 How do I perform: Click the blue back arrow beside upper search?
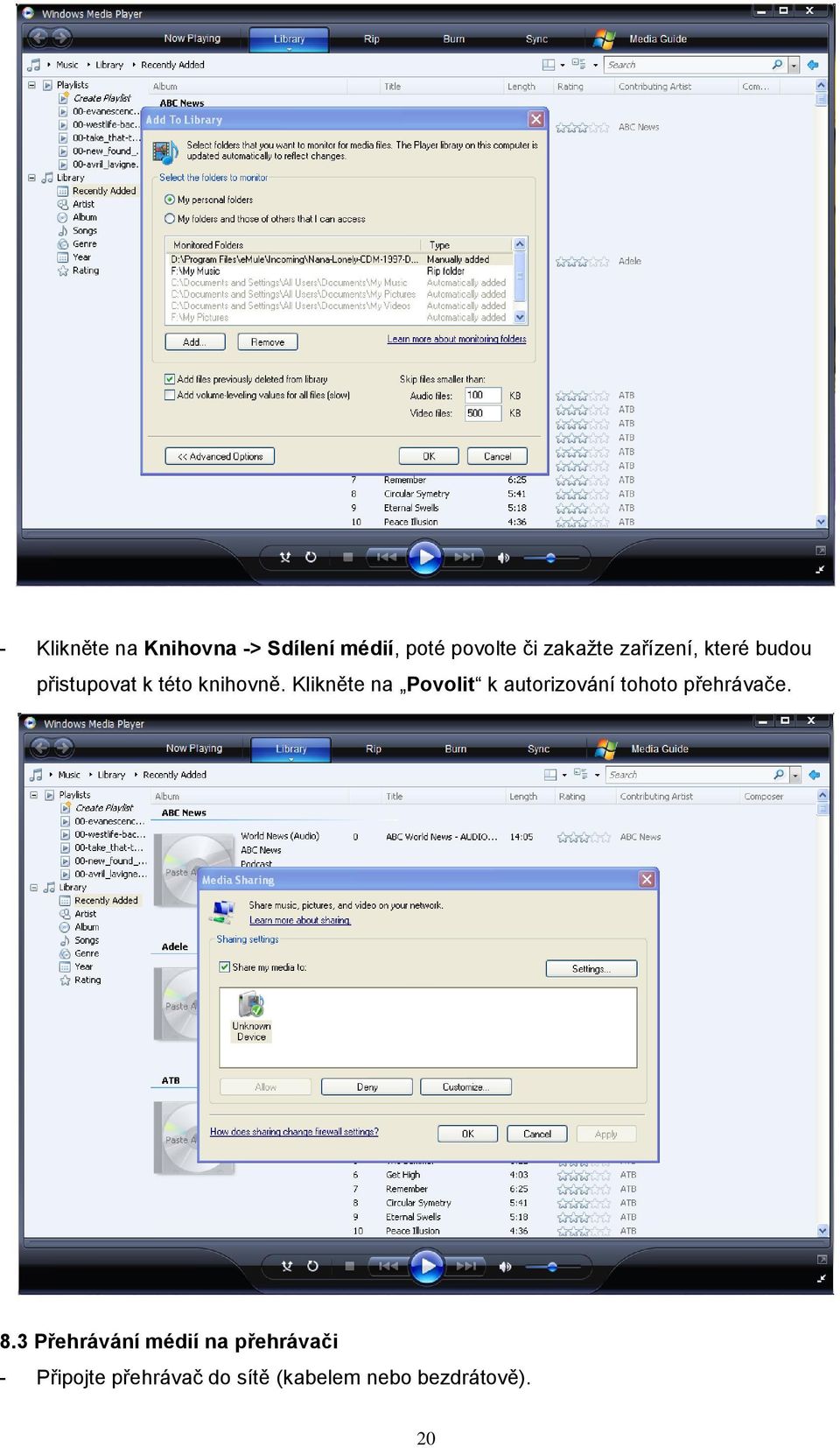click(x=813, y=65)
